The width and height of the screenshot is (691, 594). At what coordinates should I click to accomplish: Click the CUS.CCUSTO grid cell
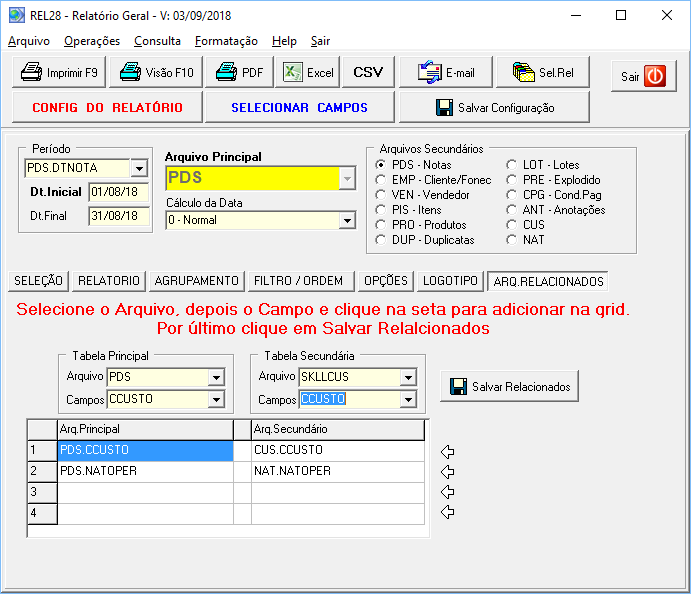pos(338,450)
